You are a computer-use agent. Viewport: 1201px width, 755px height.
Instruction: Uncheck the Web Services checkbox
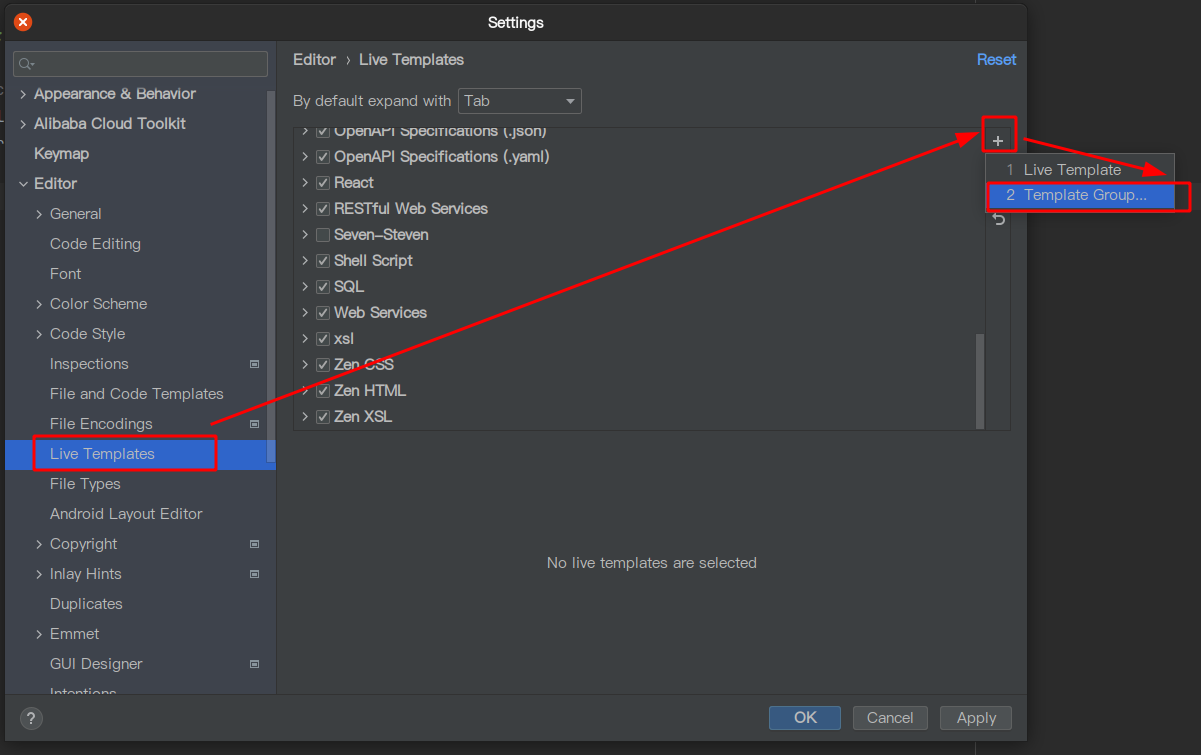(x=323, y=313)
